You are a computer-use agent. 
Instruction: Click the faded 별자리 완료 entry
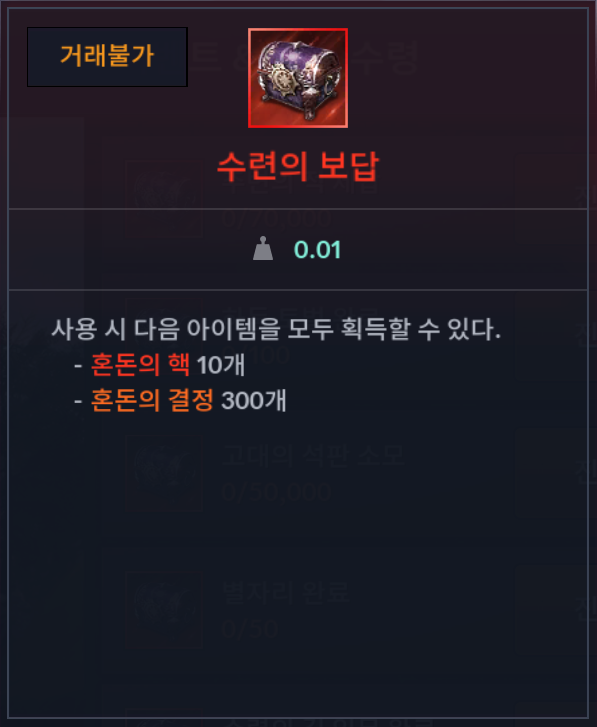pos(286,592)
